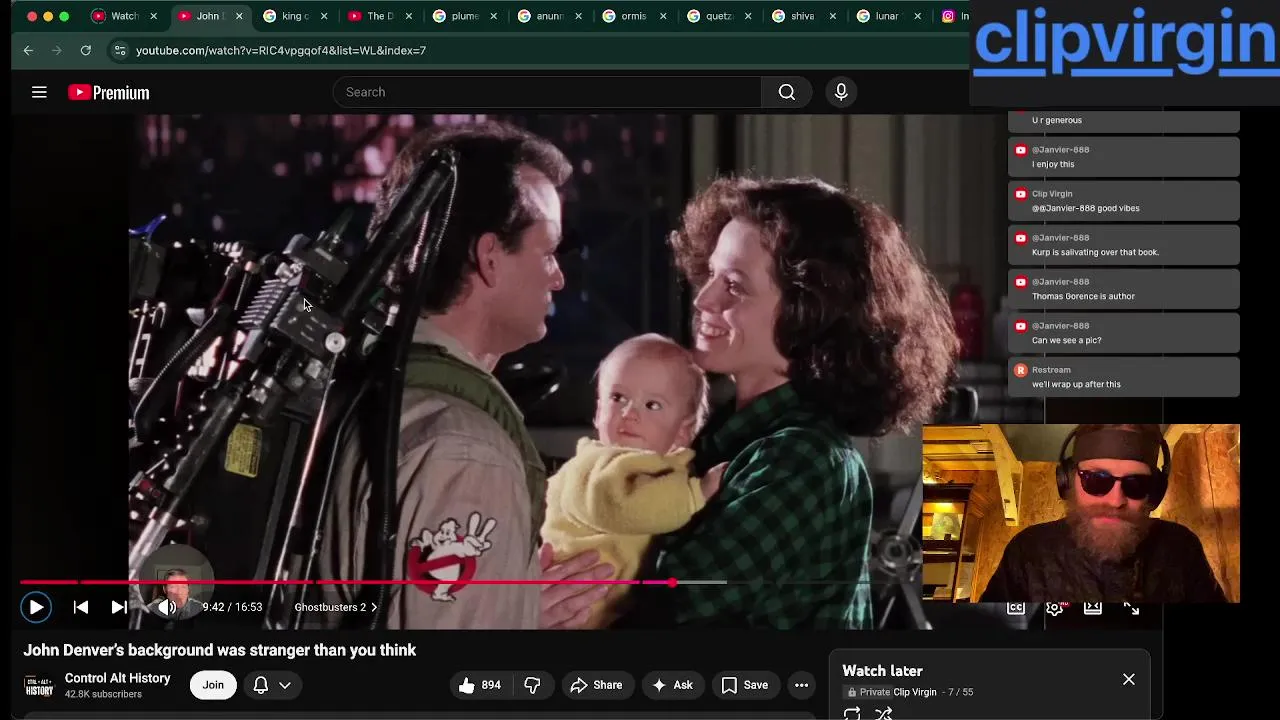This screenshot has width=1280, height=720.
Task: Expand the notification bell dropdown
Action: pos(272,685)
